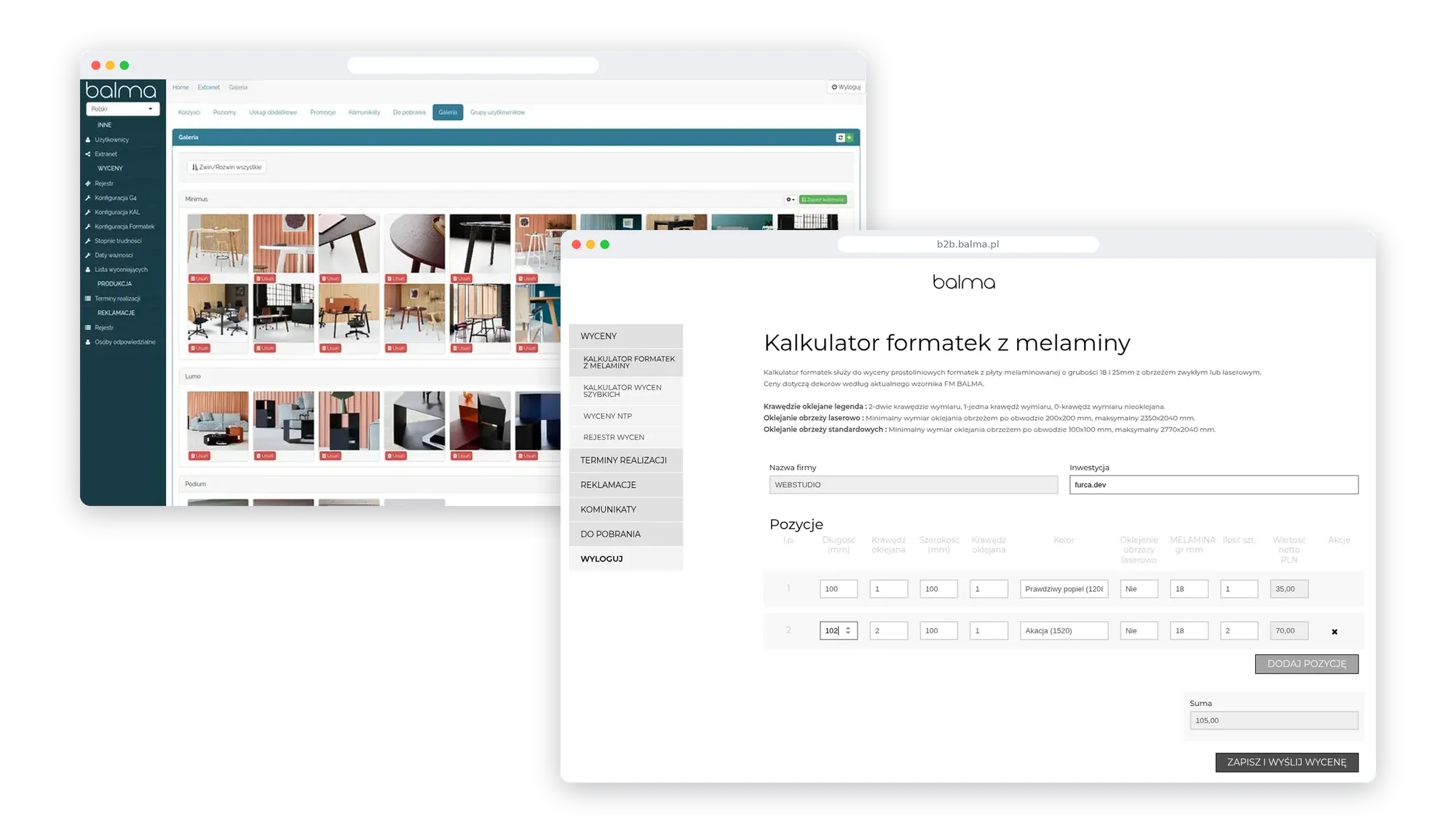The width and height of the screenshot is (1456, 819).
Task: Click the Suma field showing 105,00
Action: 1274,721
